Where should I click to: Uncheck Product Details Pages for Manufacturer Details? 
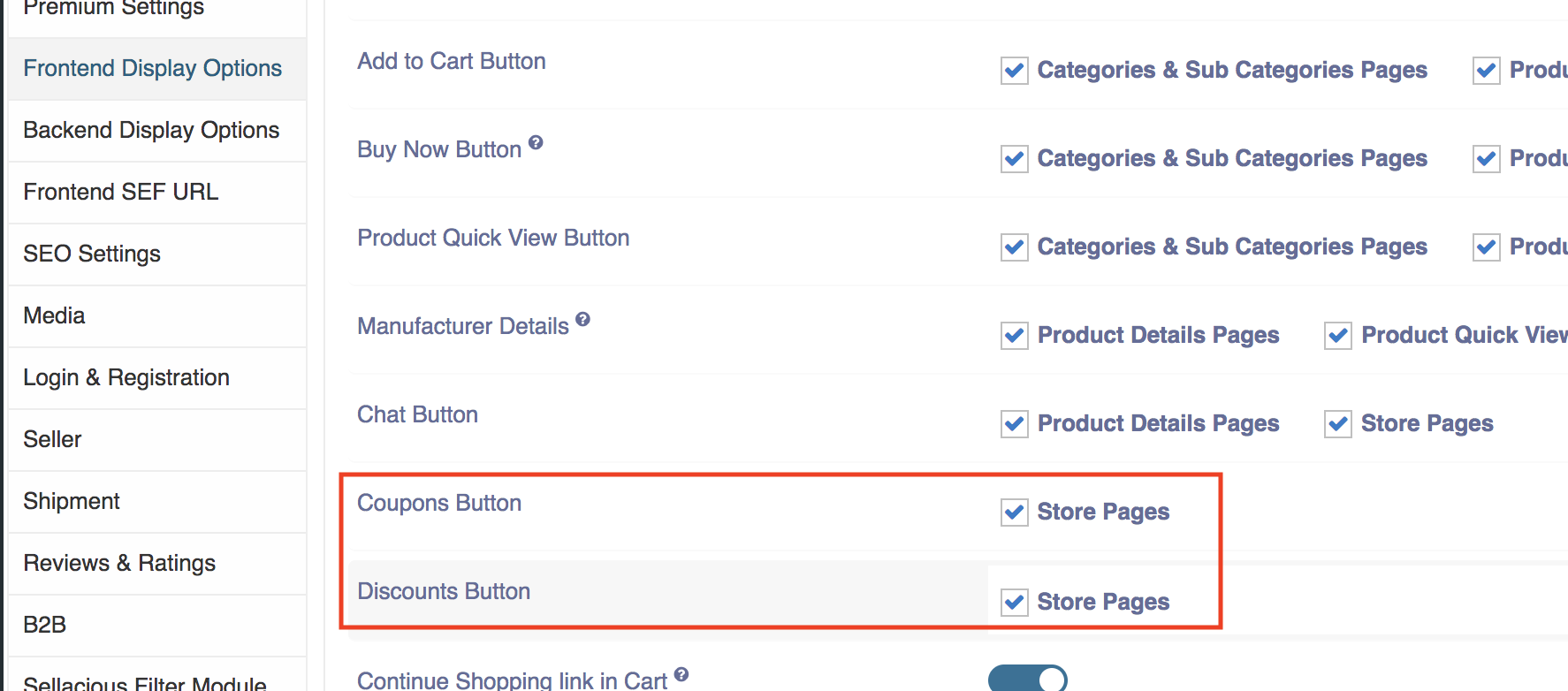point(1014,336)
